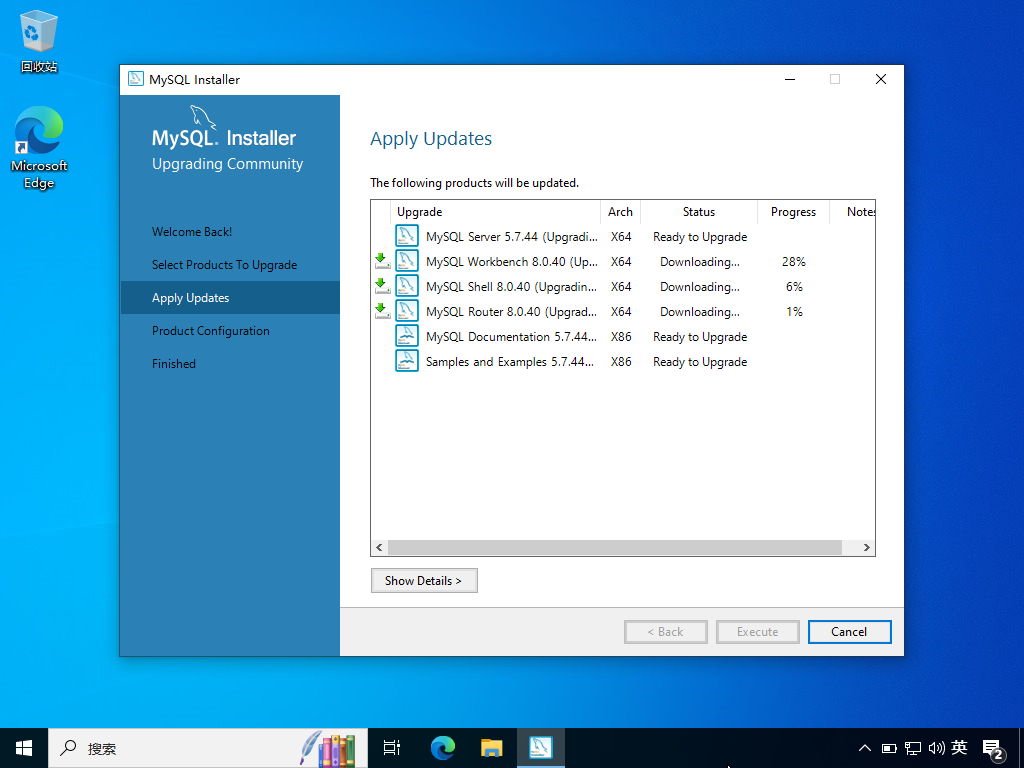Click the horizontal scrollbar right arrow
Image resolution: width=1024 pixels, height=768 pixels.
(x=867, y=548)
